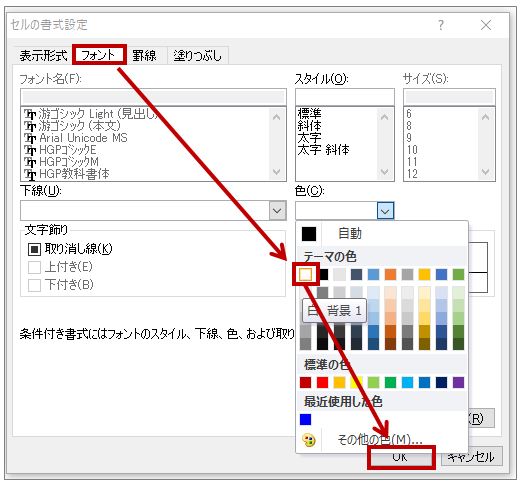Close the セルの書式設定 dialog
The height and width of the screenshot is (485, 524).
click(486, 25)
